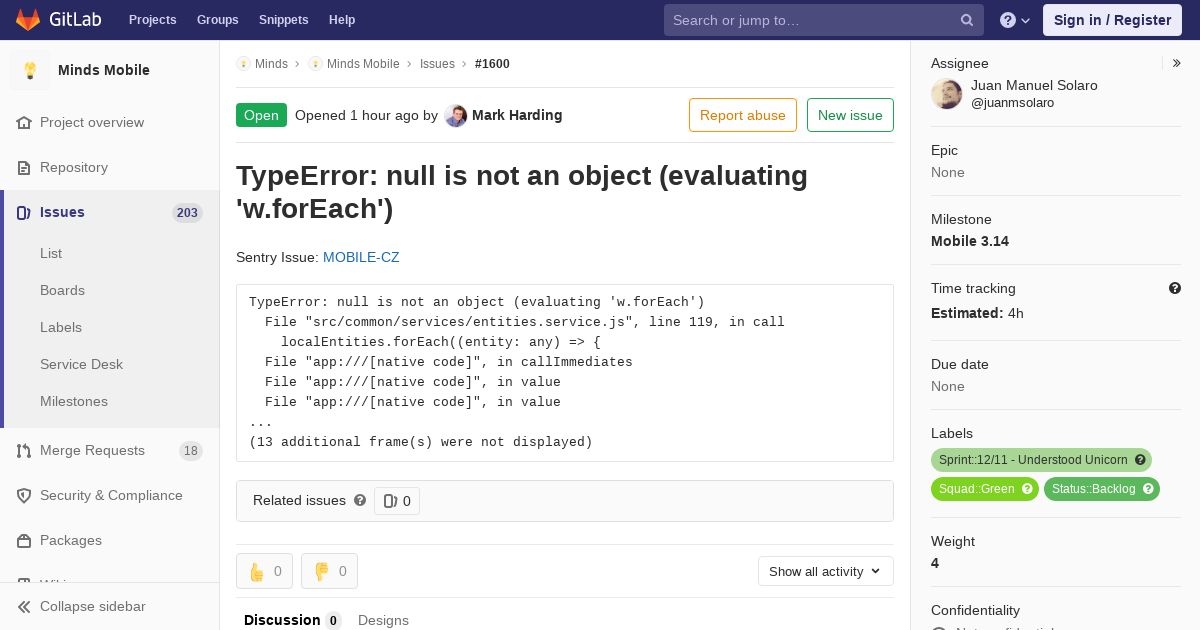Click the Collapse sidebar chevron icon
Viewport: 1200px width, 630px height.
pyautogui.click(x=24, y=606)
